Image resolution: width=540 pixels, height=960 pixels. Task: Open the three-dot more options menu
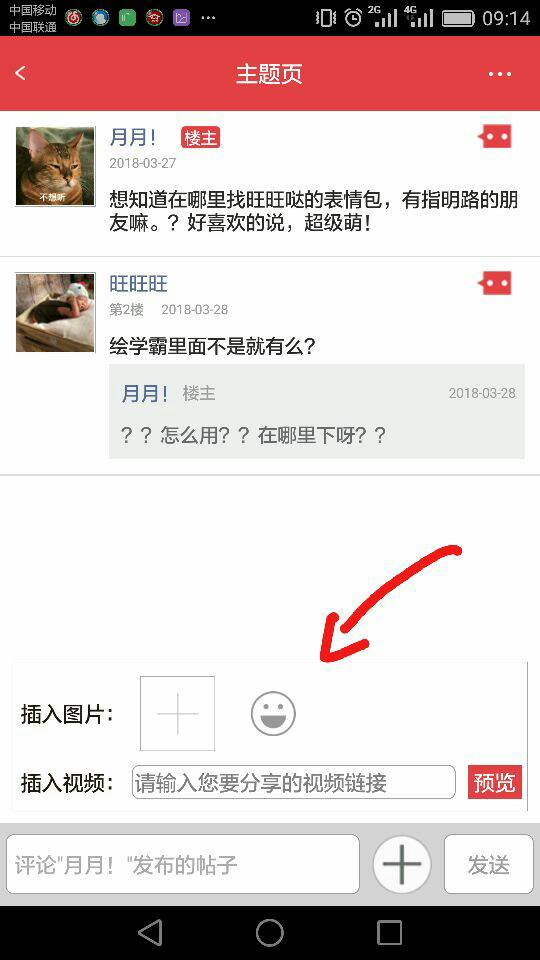point(500,74)
